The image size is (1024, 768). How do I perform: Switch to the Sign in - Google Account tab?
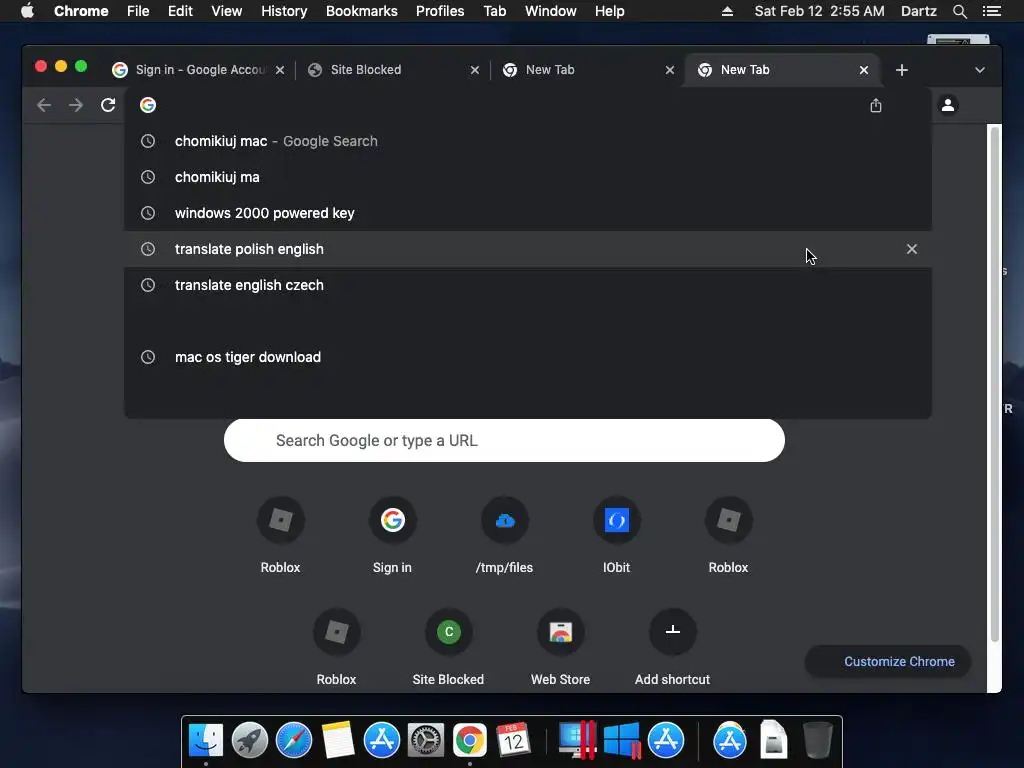199,70
